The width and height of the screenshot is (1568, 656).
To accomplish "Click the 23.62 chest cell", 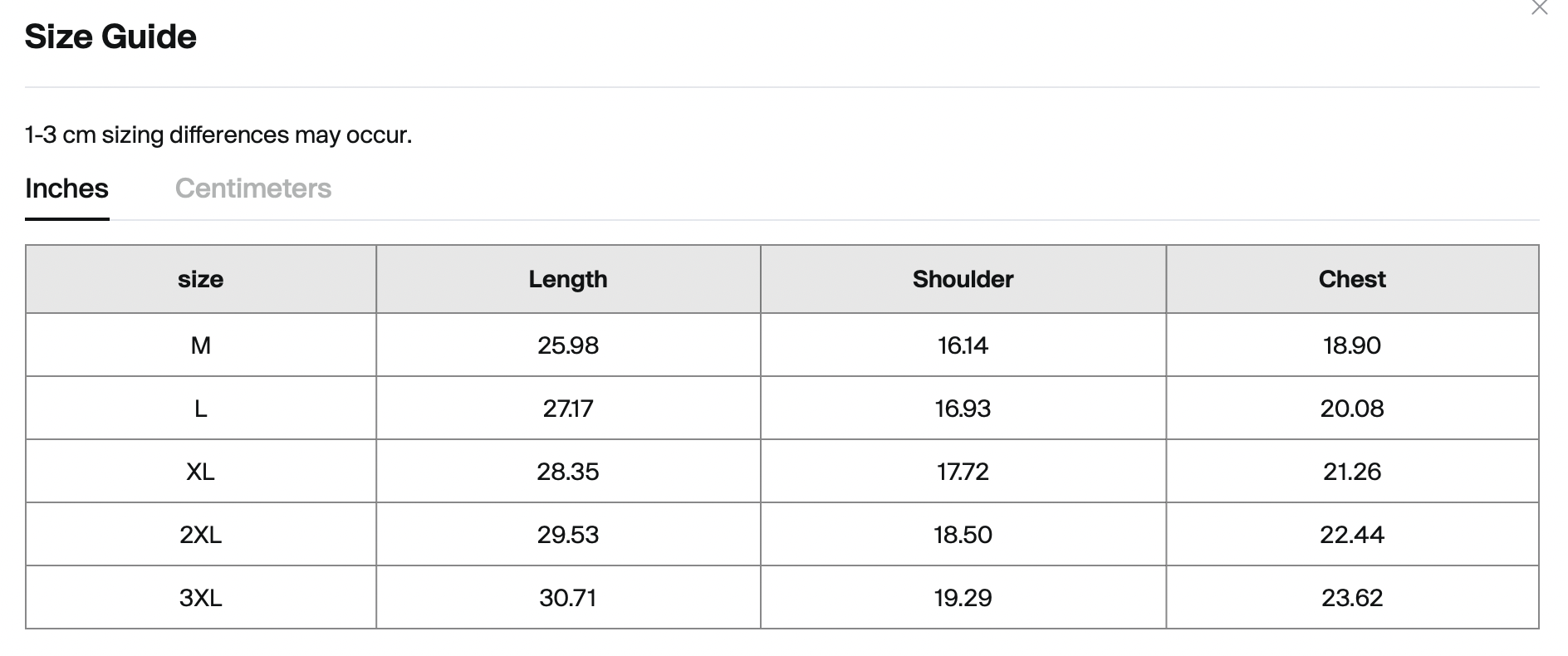I will click(1352, 598).
